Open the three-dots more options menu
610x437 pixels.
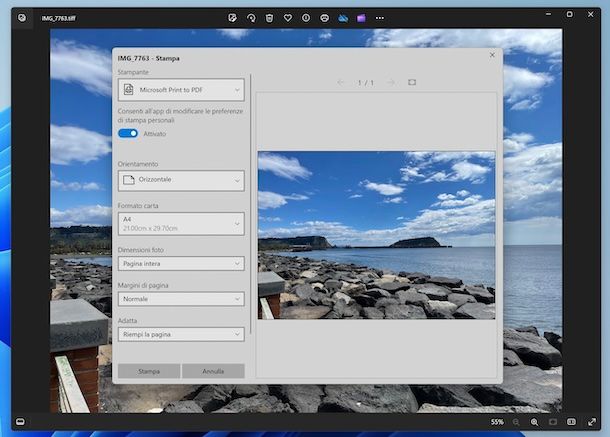380,18
